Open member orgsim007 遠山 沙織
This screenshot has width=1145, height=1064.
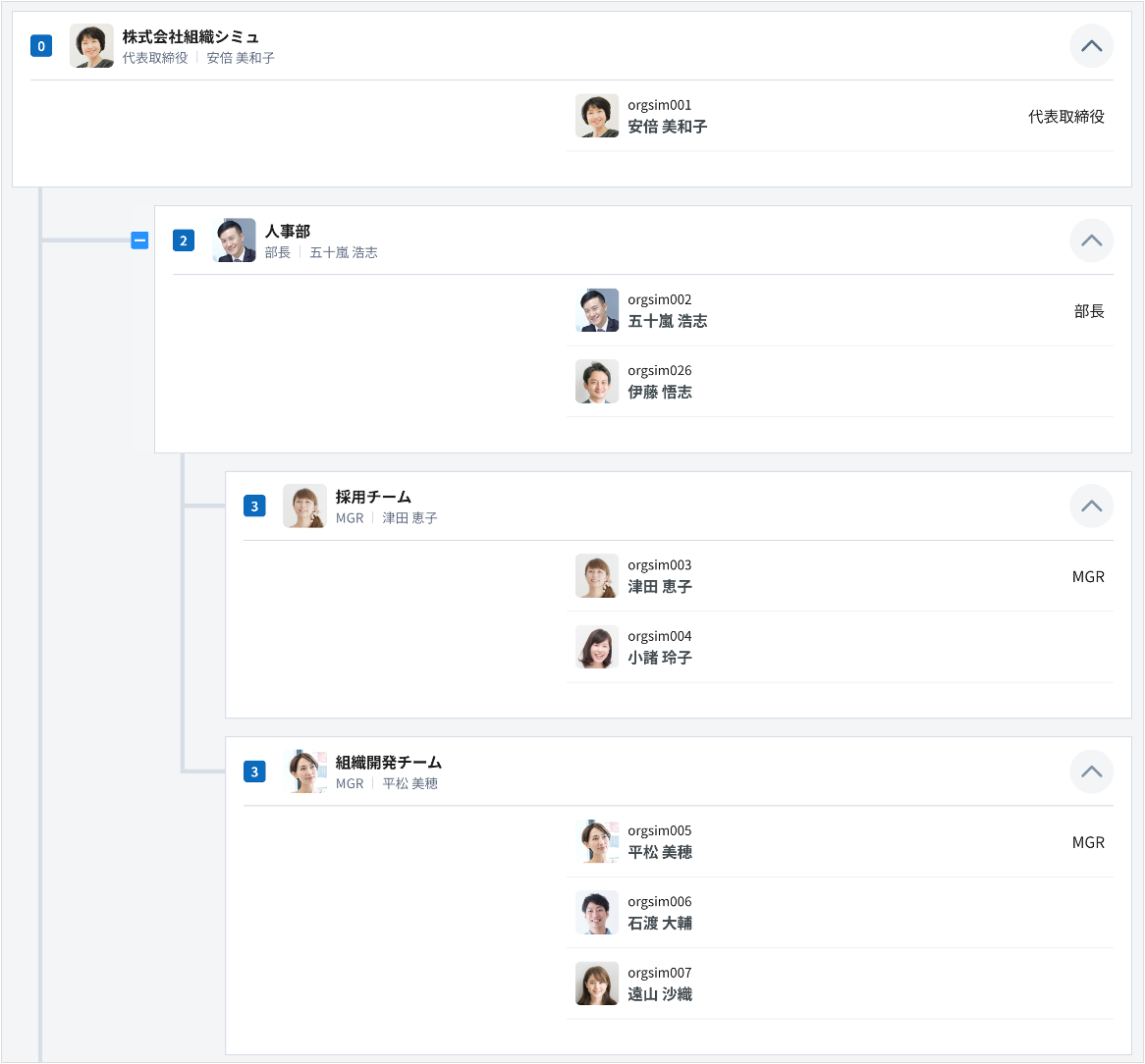659,983
